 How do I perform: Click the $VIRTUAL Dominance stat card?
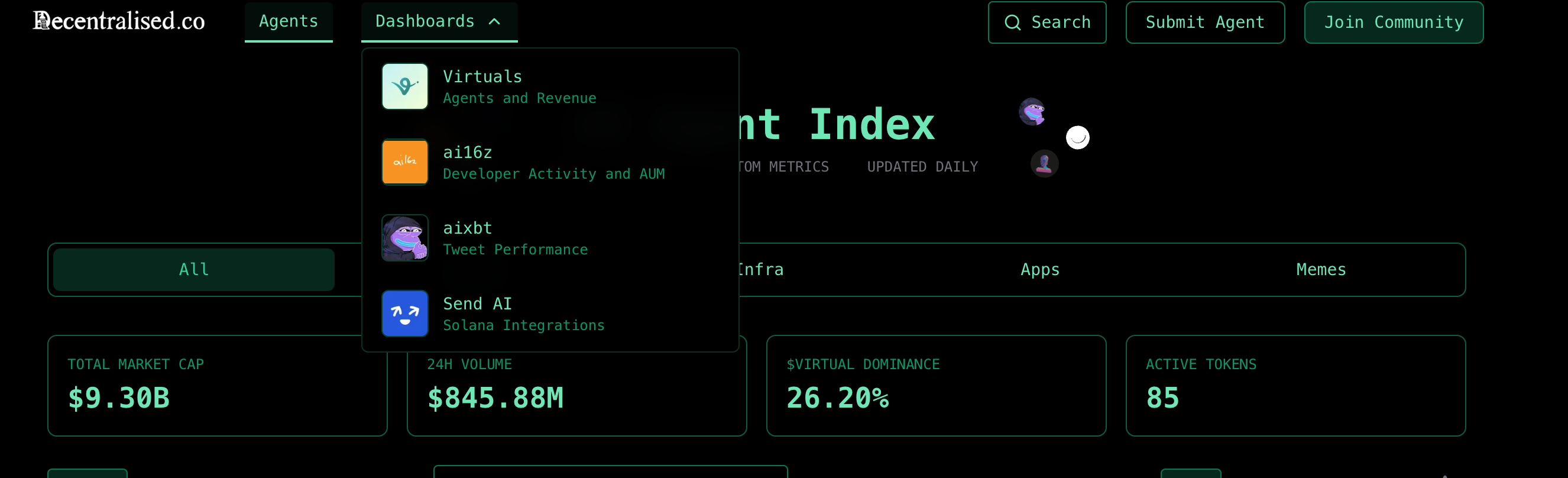pos(935,386)
